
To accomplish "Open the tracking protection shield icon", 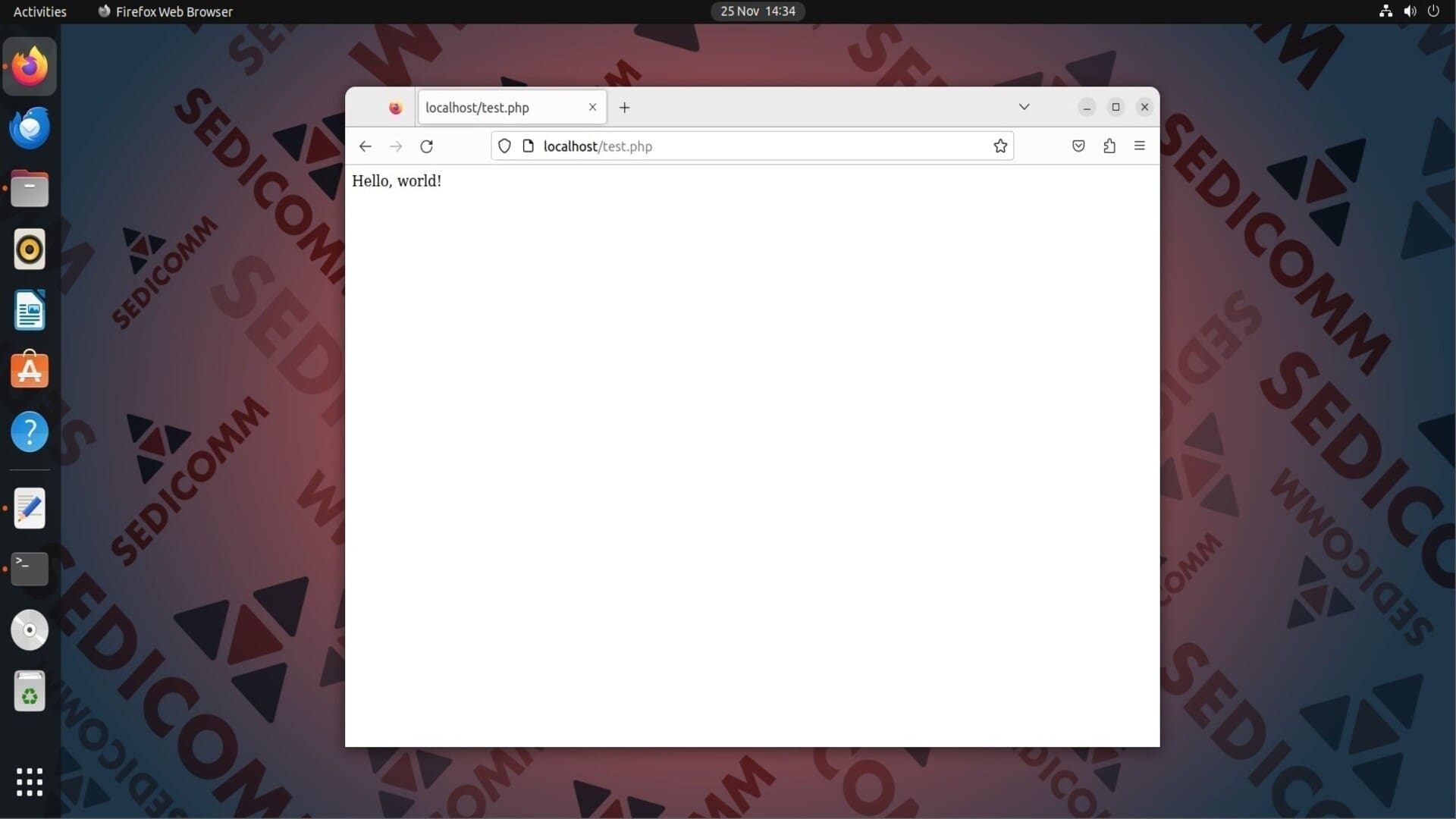I will (504, 146).
